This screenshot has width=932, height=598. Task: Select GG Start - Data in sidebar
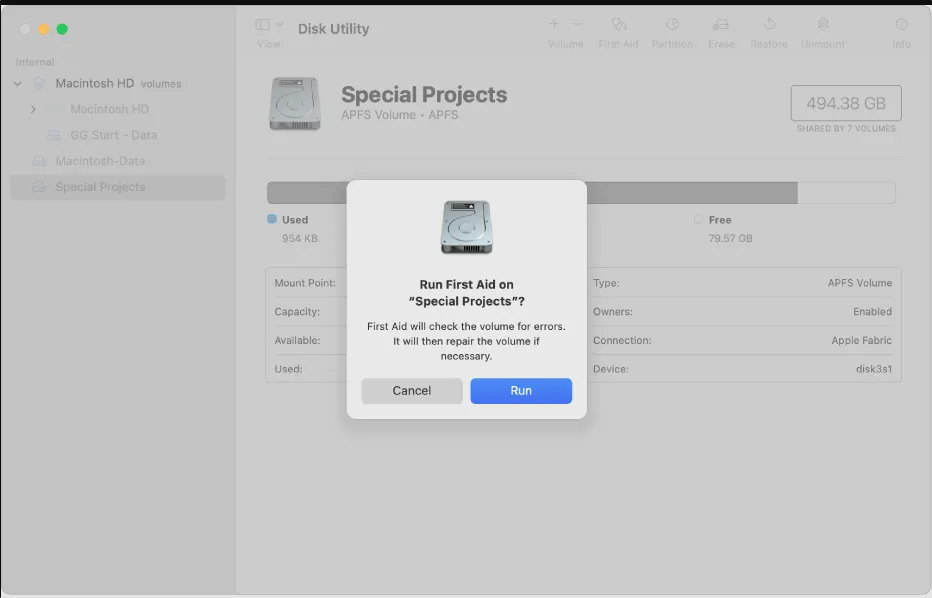tap(114, 136)
